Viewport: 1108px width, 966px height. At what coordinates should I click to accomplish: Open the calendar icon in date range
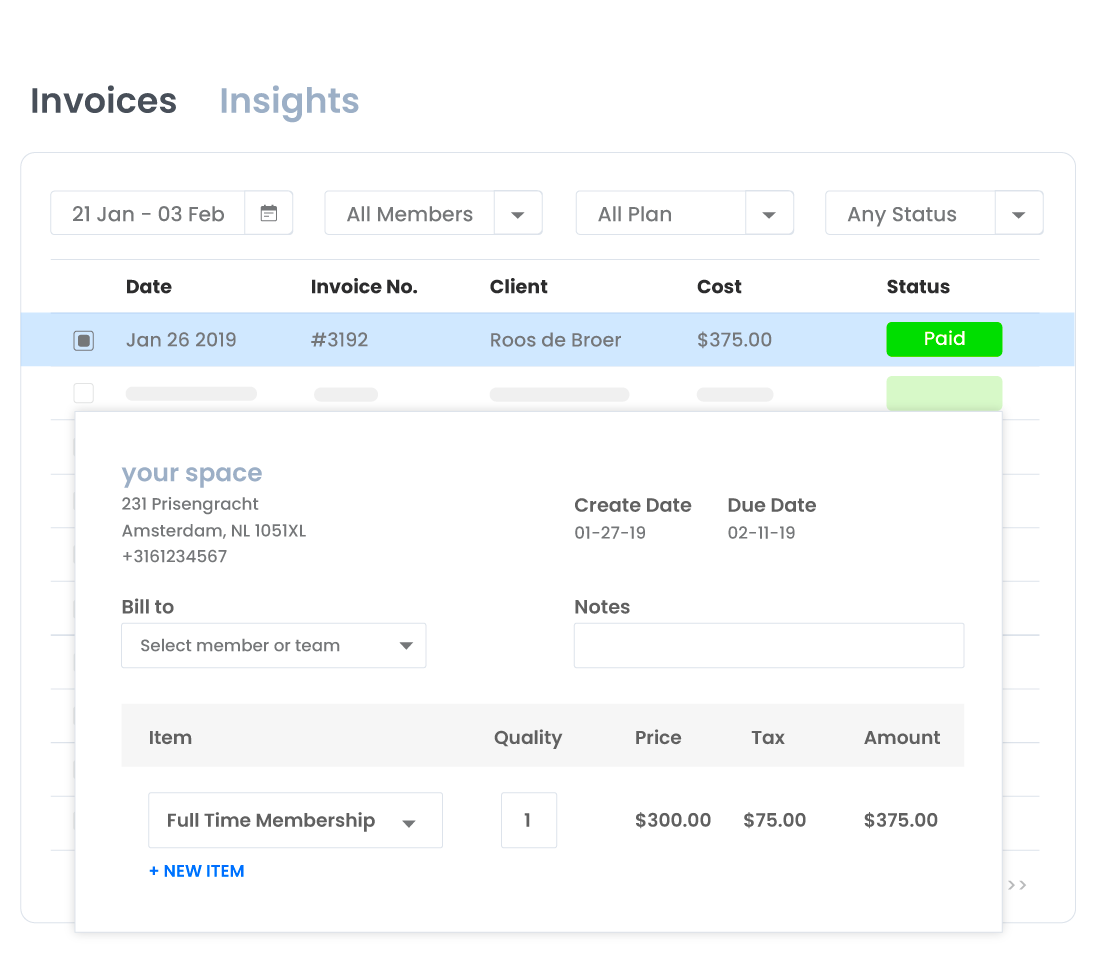[269, 213]
